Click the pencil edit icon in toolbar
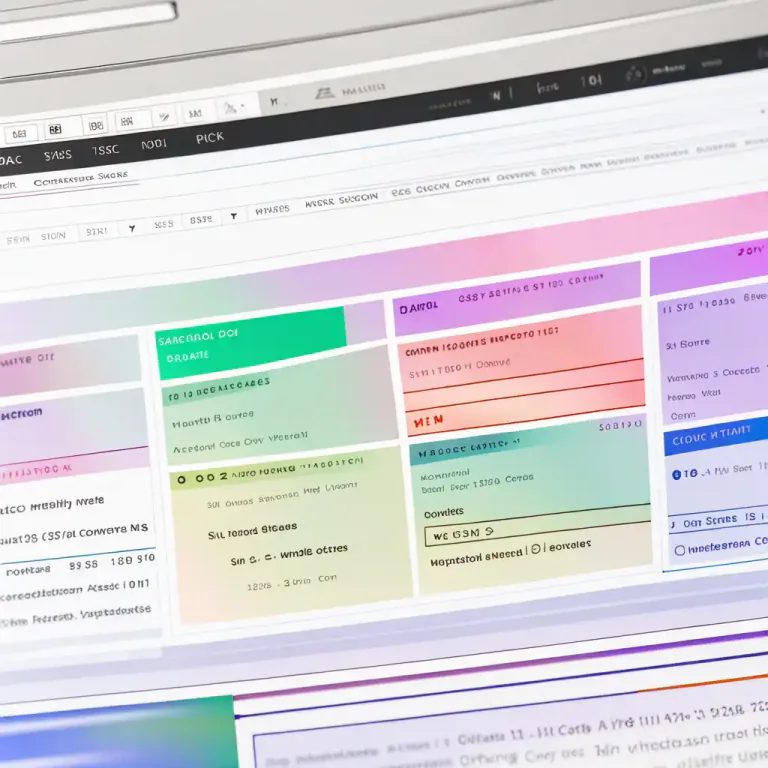Image resolution: width=768 pixels, height=768 pixels. pyautogui.click(x=164, y=117)
